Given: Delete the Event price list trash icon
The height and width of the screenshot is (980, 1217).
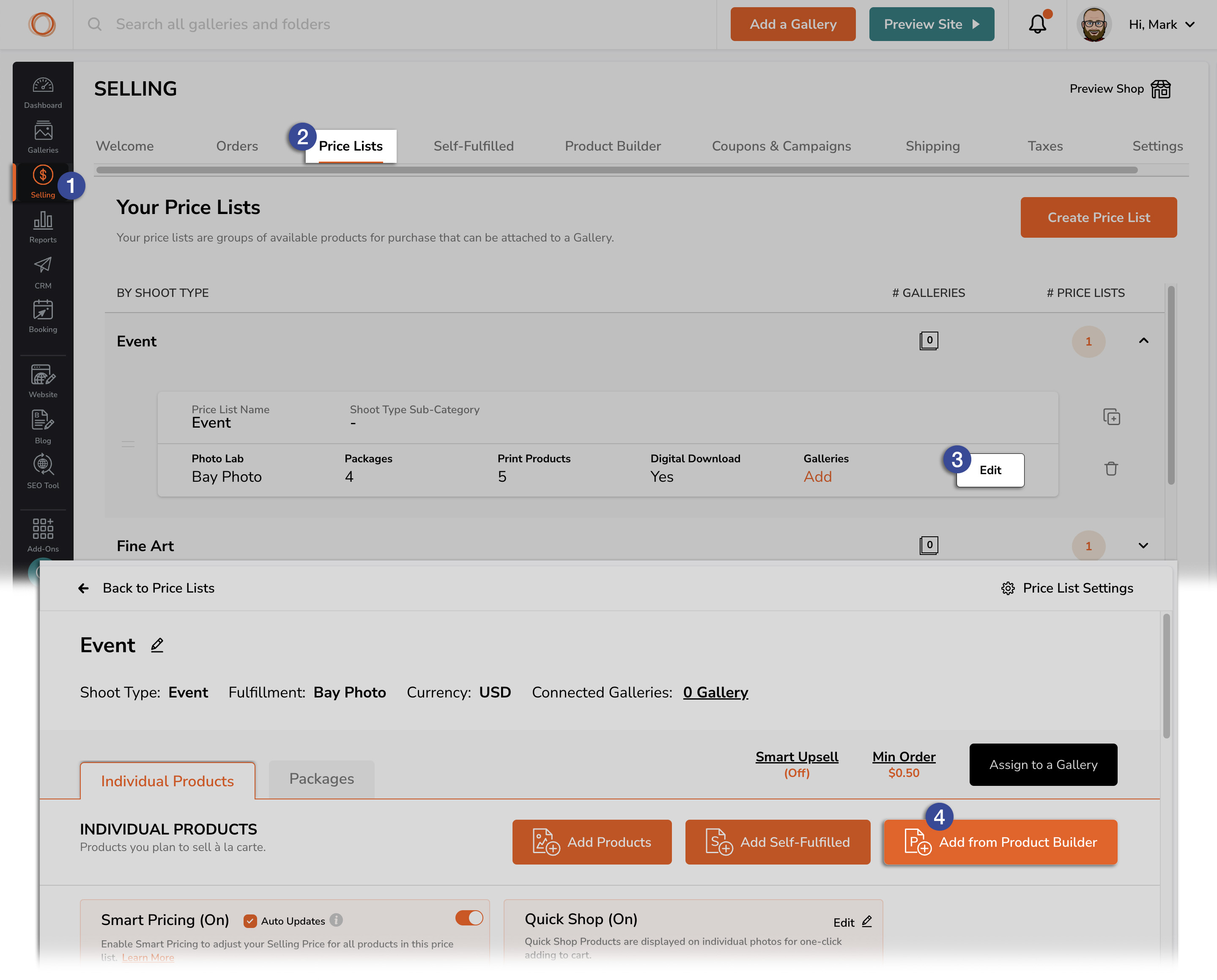Looking at the screenshot, I should [x=1111, y=469].
